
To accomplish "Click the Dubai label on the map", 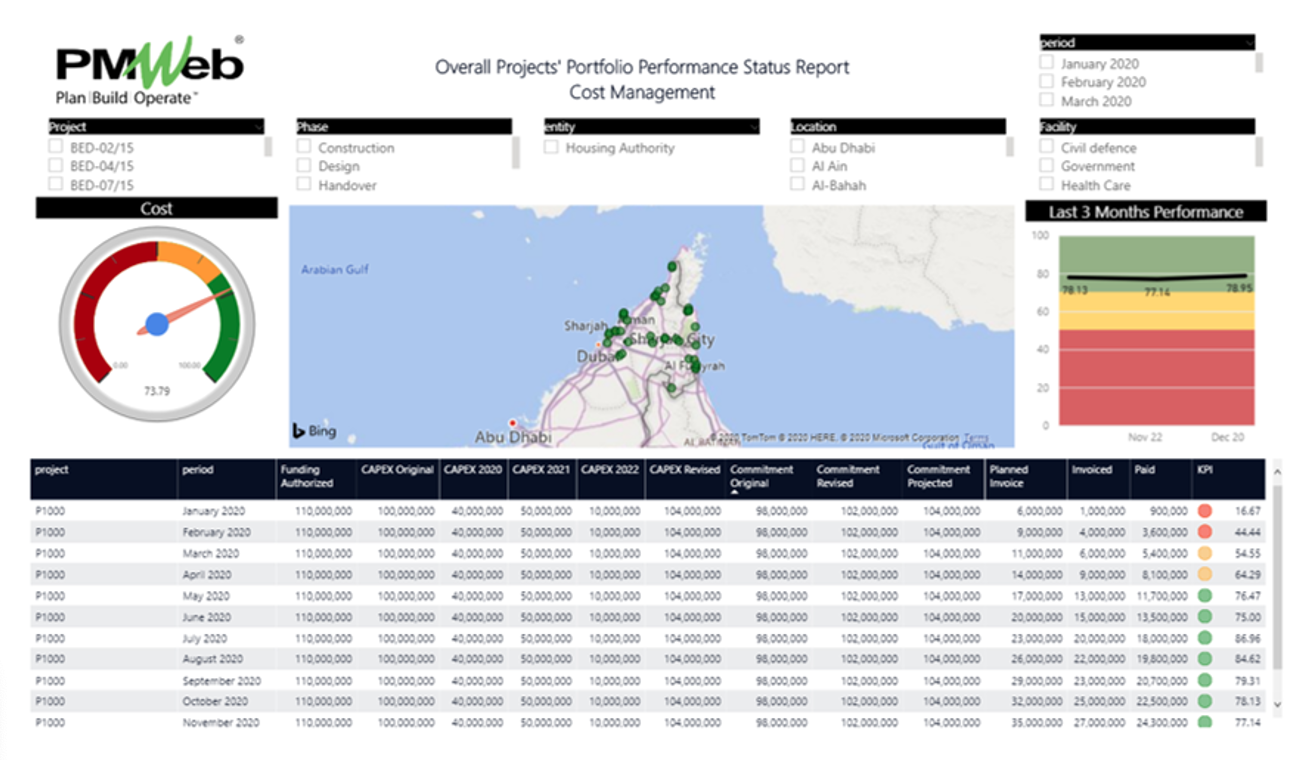I will click(x=597, y=356).
